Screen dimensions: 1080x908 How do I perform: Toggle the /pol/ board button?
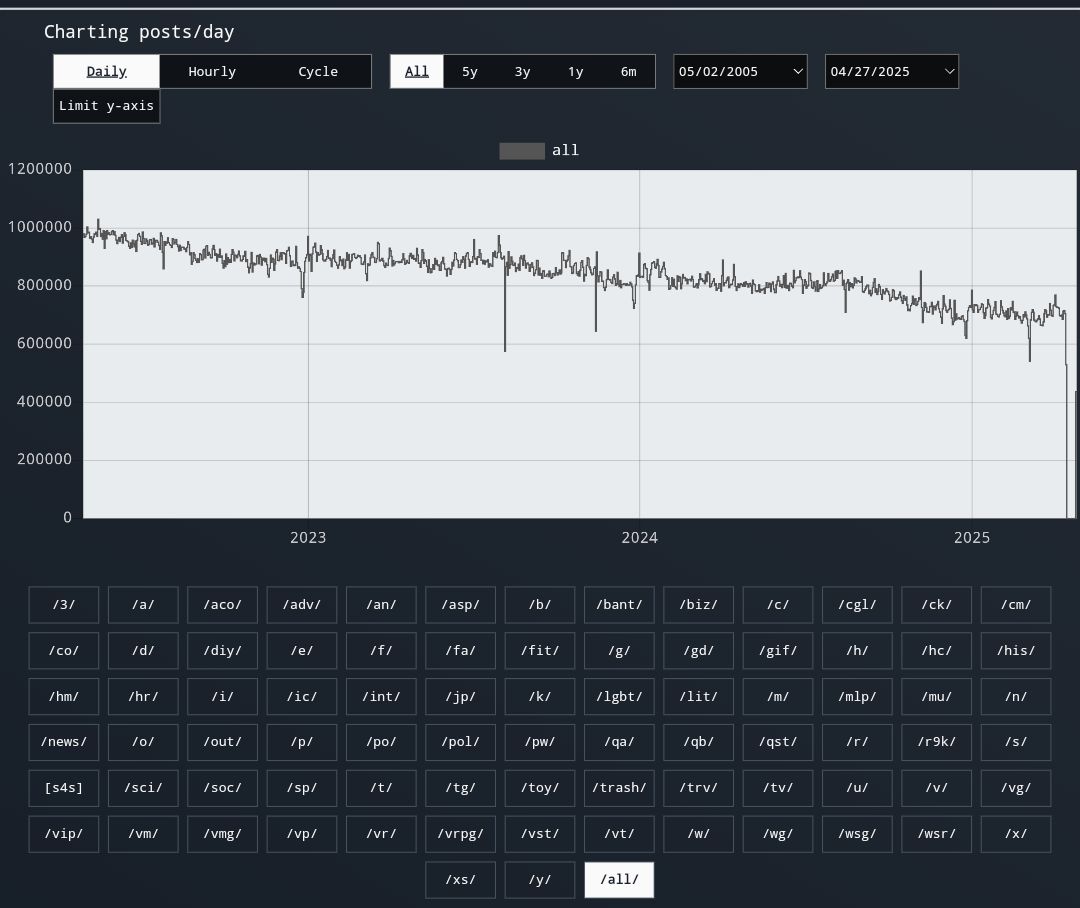click(x=460, y=742)
